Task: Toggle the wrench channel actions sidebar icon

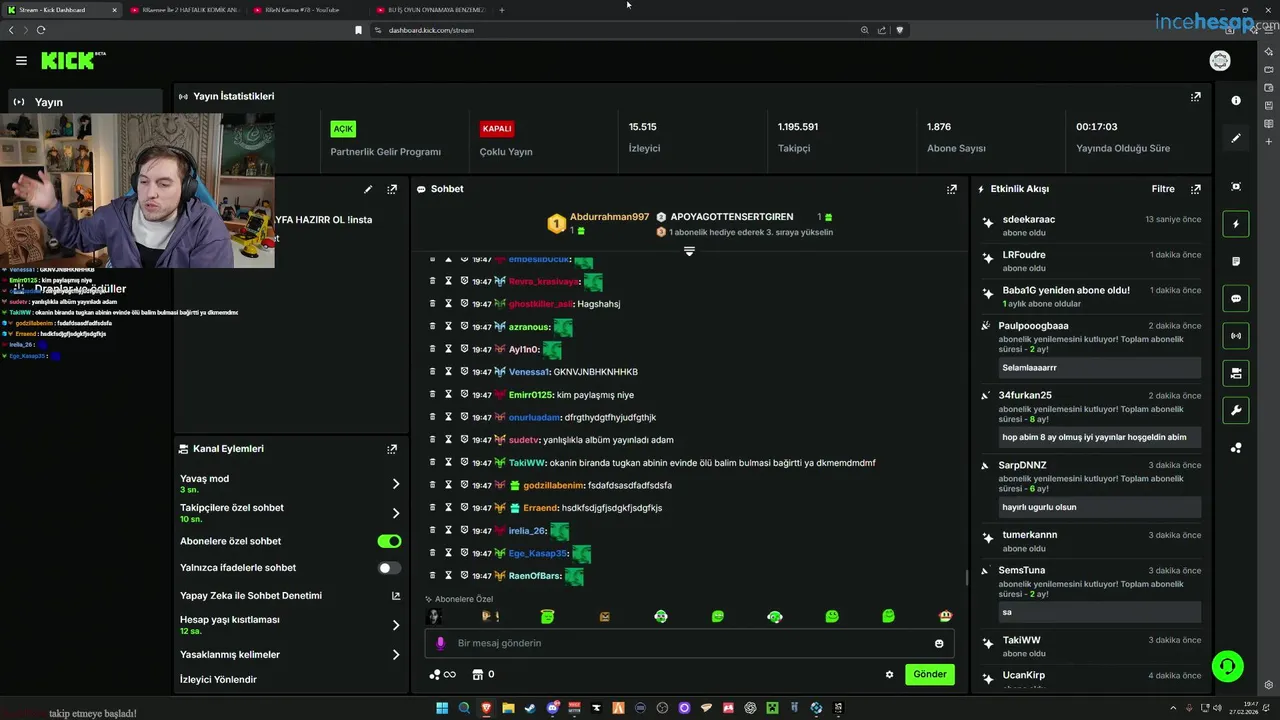Action: (x=1236, y=410)
